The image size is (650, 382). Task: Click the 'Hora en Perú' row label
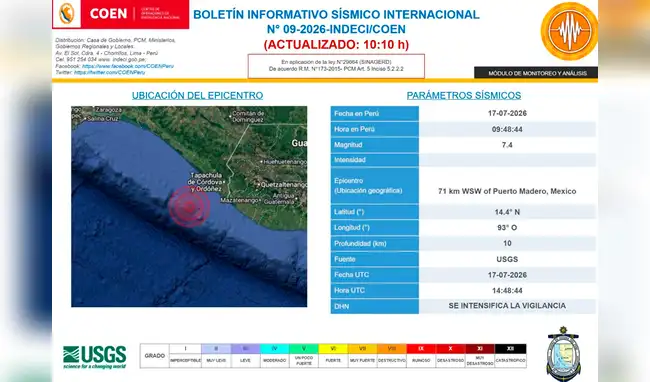354,129
